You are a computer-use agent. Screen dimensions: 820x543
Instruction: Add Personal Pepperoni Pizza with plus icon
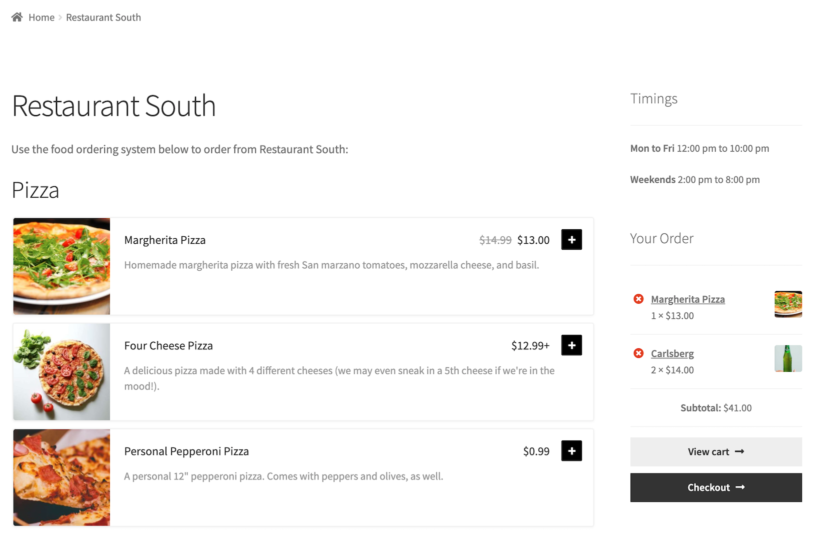[x=571, y=451]
